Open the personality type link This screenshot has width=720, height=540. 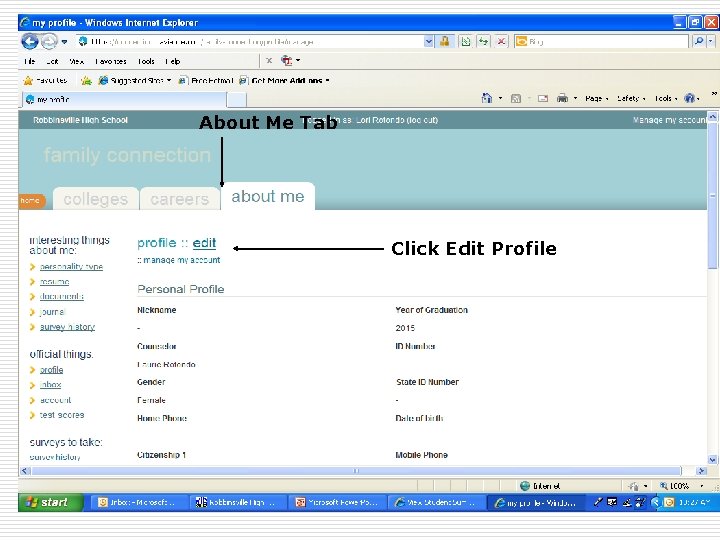[x=71, y=267]
